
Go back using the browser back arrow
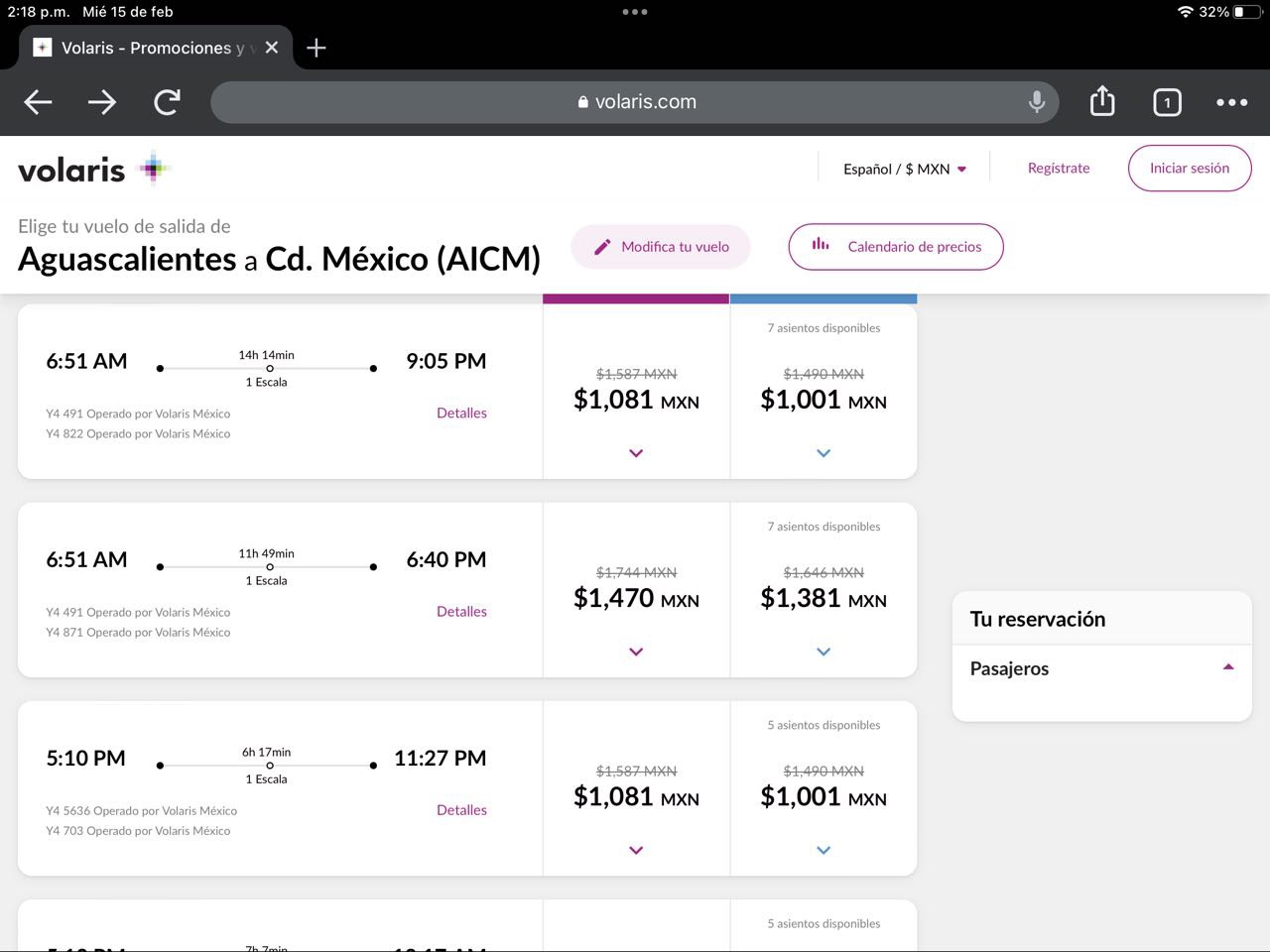click(38, 102)
